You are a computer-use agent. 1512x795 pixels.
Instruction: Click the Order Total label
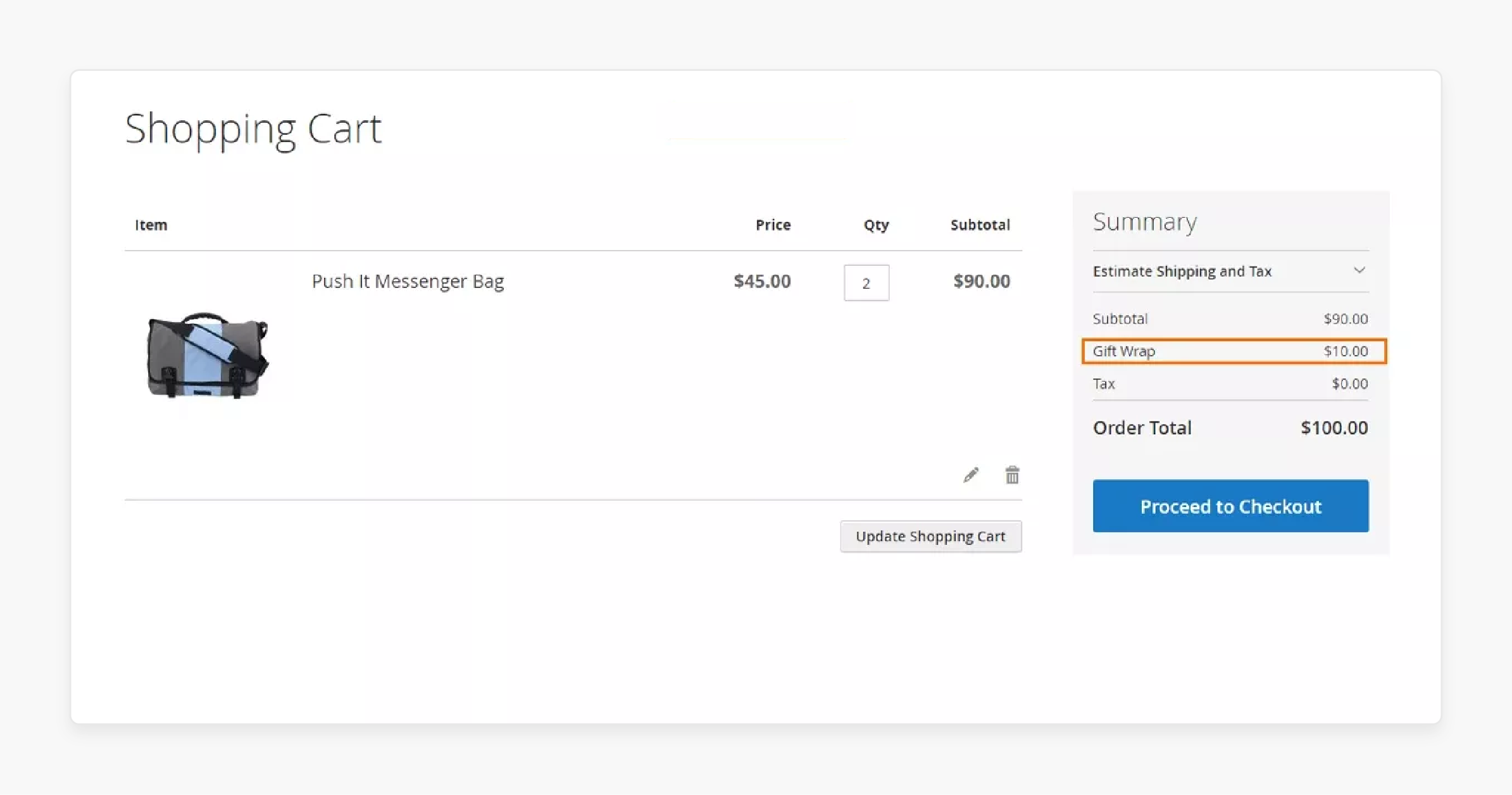[x=1142, y=428]
